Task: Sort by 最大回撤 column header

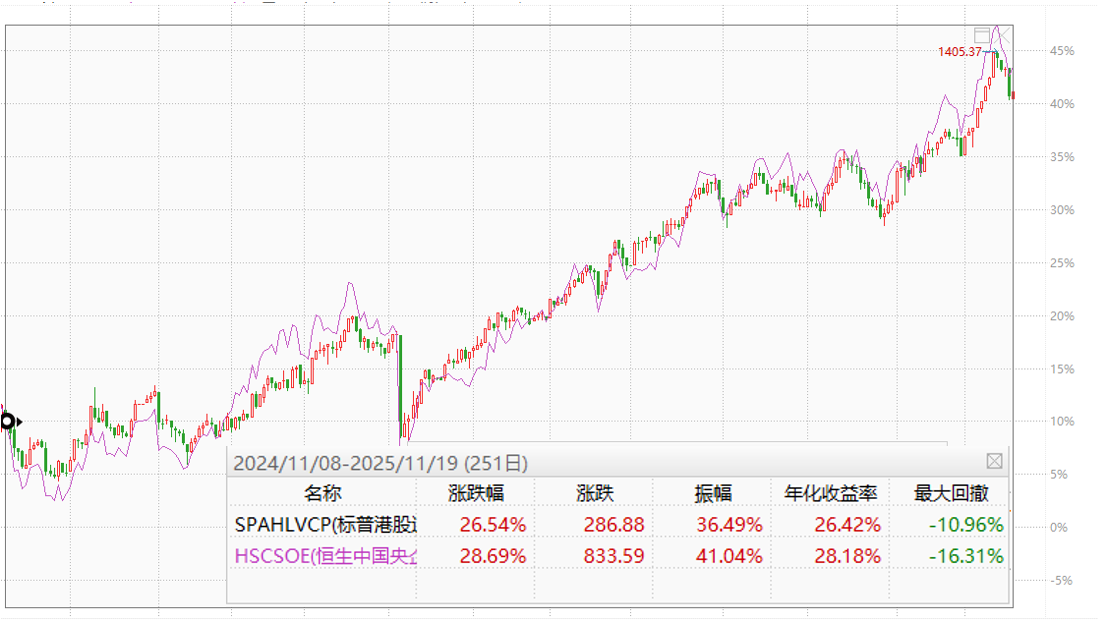Action: 950,493
